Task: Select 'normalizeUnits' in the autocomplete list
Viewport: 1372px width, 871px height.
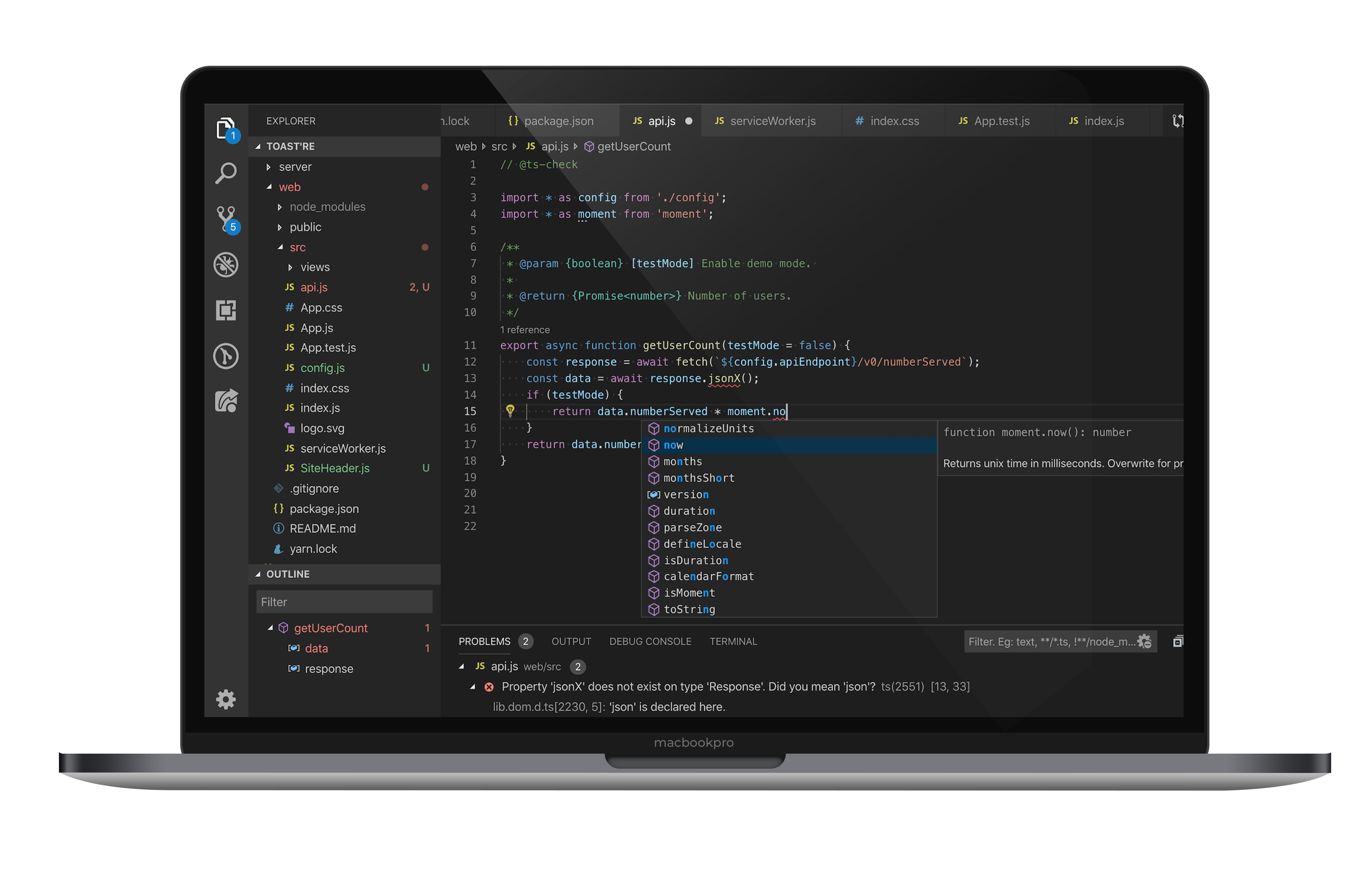Action: coord(708,428)
